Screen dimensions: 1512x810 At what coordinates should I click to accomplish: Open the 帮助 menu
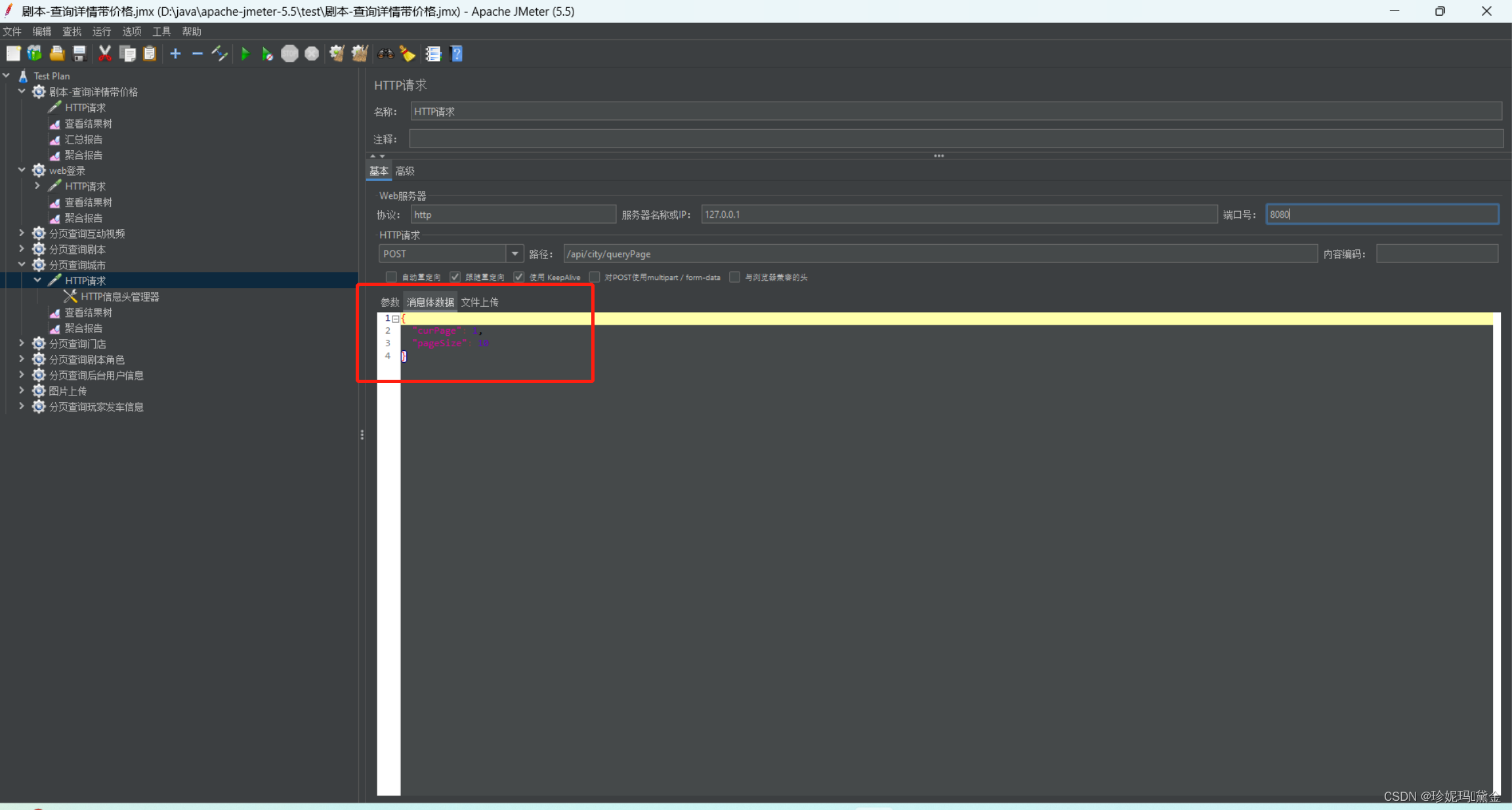point(192,31)
